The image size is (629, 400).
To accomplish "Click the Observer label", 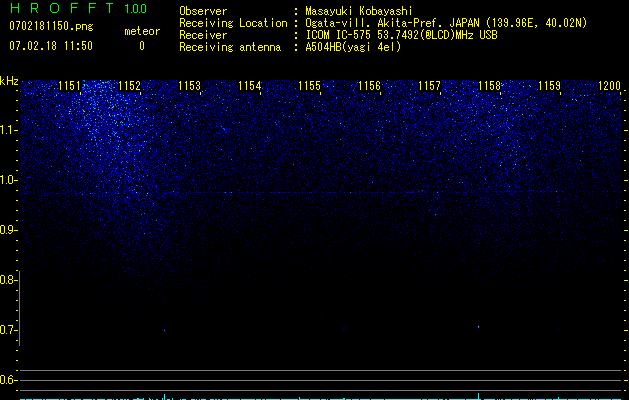I will point(203,11).
